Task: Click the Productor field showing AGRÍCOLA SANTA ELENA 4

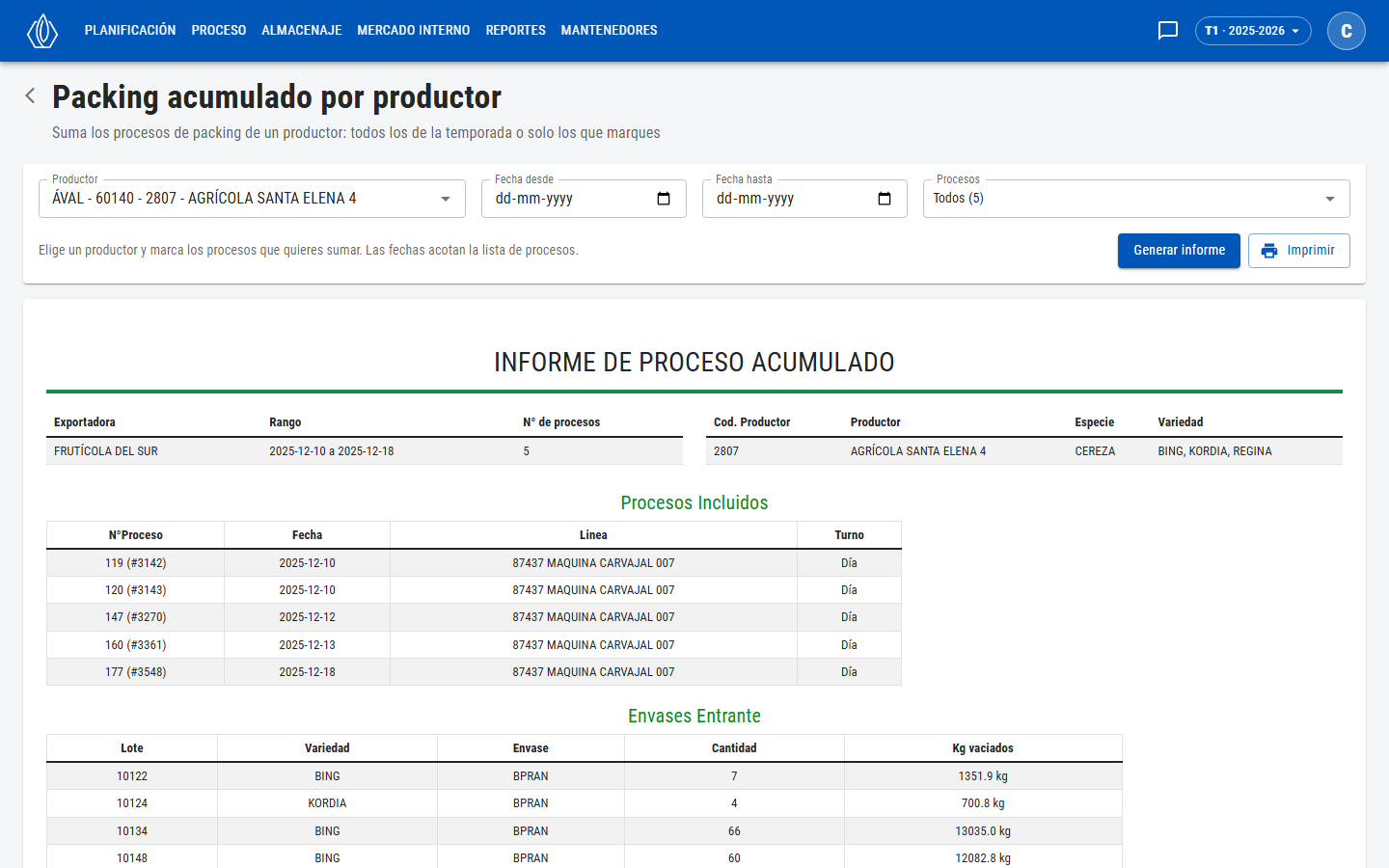Action: (252, 199)
